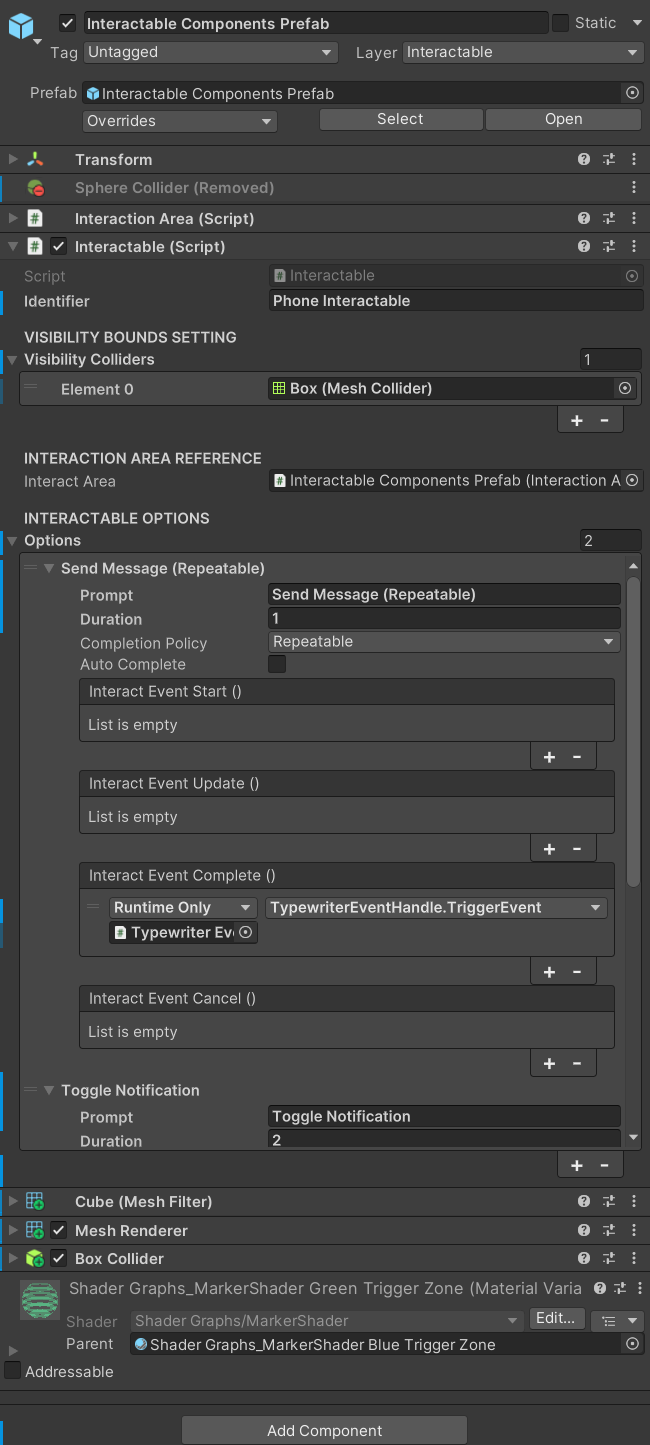Viewport: 650px width, 1445px height.
Task: Open the Runtime Only dropdown
Action: coord(183,908)
